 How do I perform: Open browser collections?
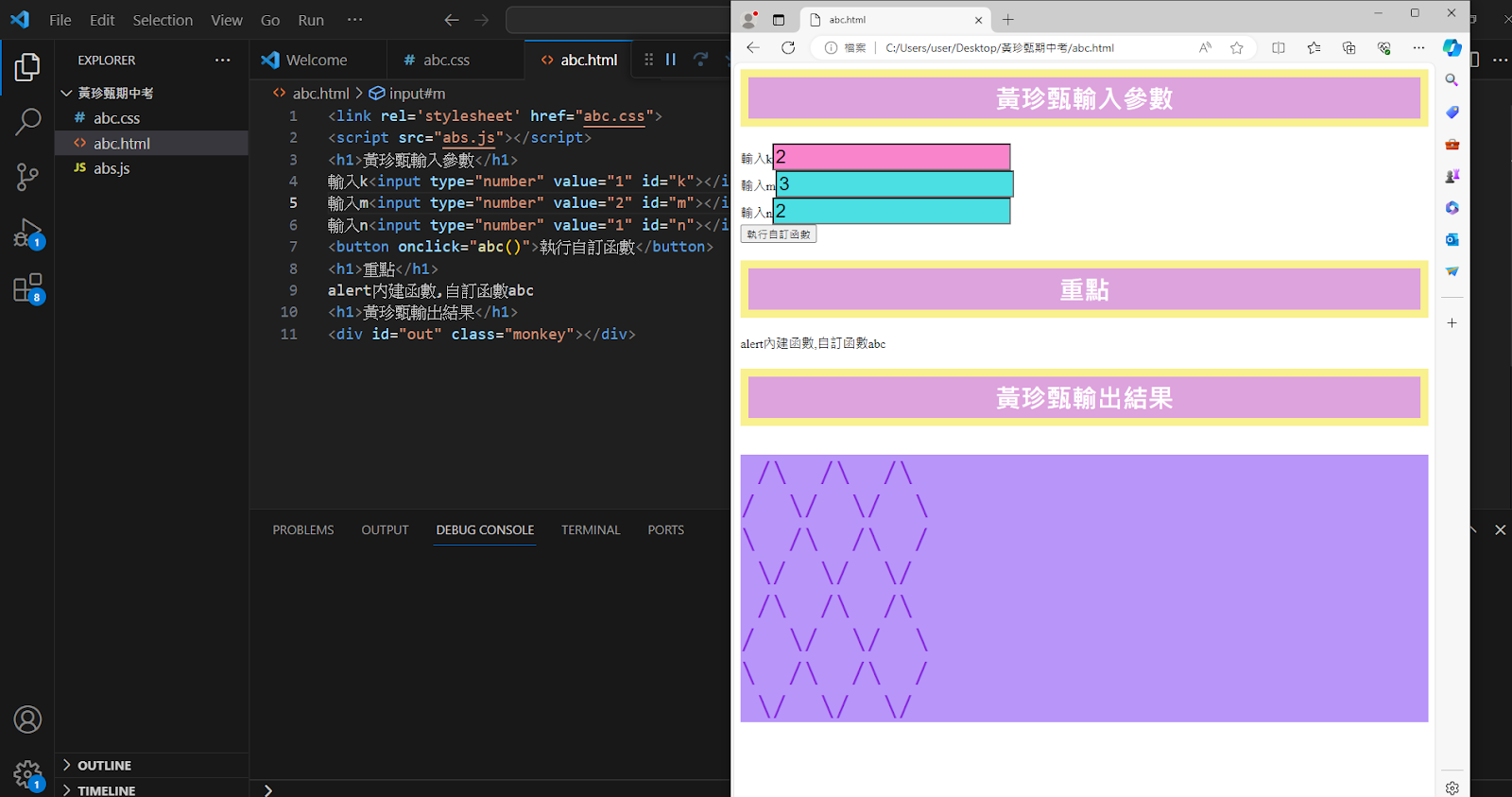(1349, 48)
